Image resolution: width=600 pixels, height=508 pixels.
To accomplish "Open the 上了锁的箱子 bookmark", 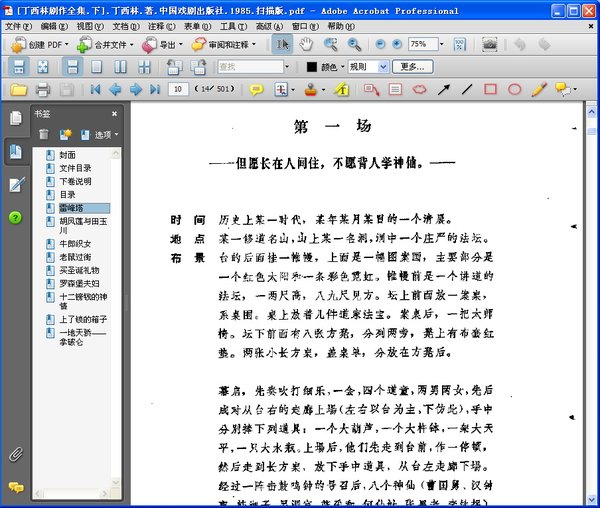I will (83, 319).
